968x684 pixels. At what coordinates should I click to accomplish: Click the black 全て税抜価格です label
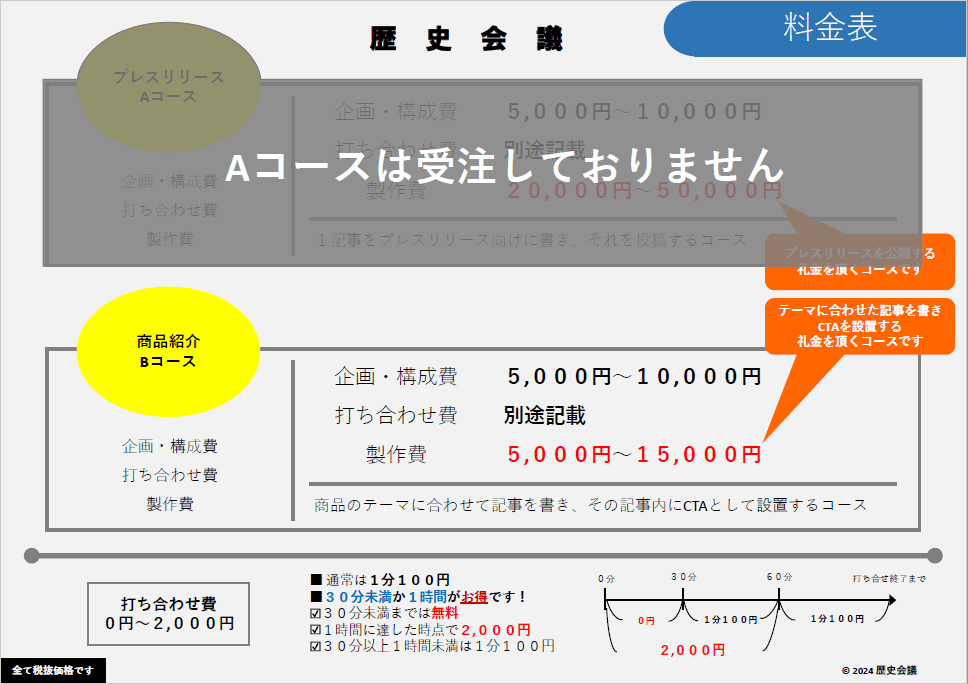53,671
